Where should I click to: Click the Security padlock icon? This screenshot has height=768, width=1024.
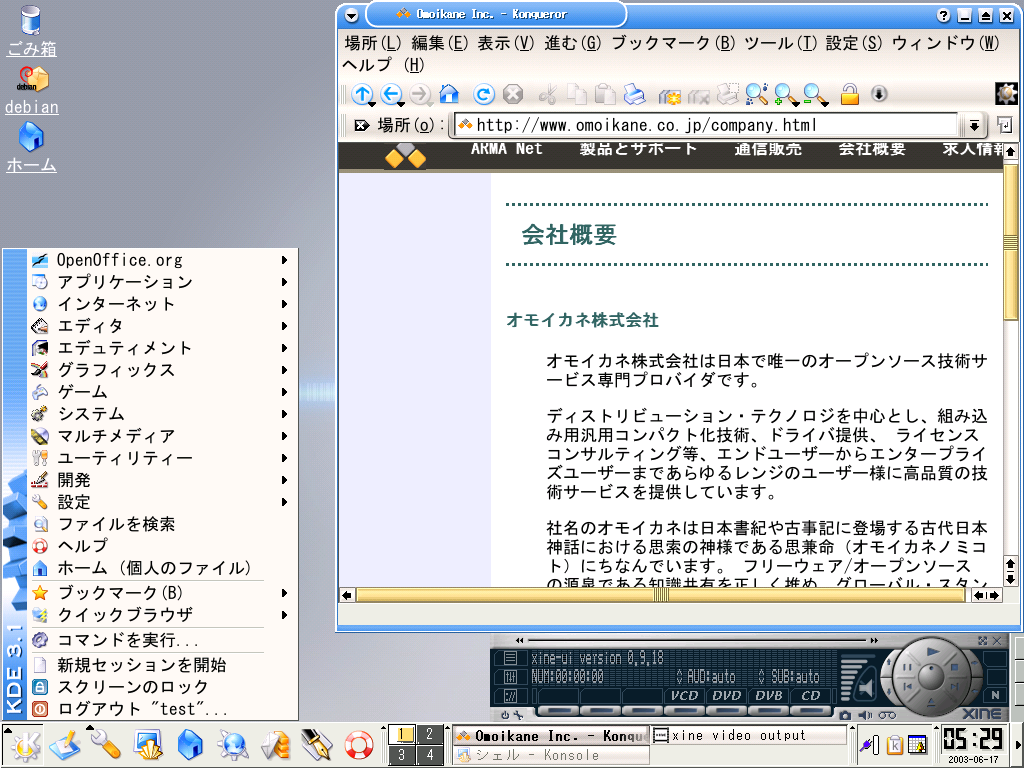tap(850, 95)
